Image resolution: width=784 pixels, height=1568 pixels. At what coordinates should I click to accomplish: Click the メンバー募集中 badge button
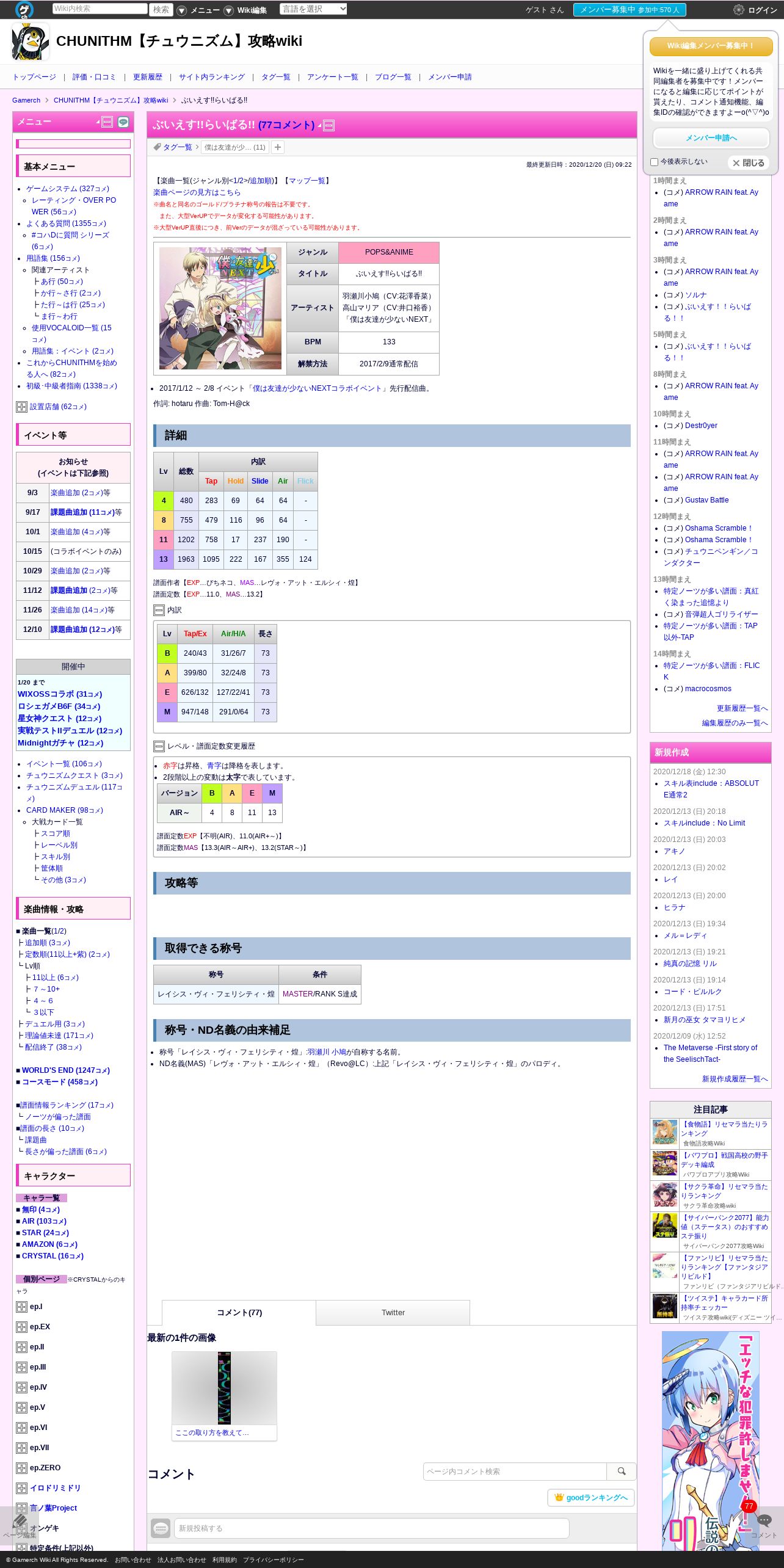(x=630, y=10)
